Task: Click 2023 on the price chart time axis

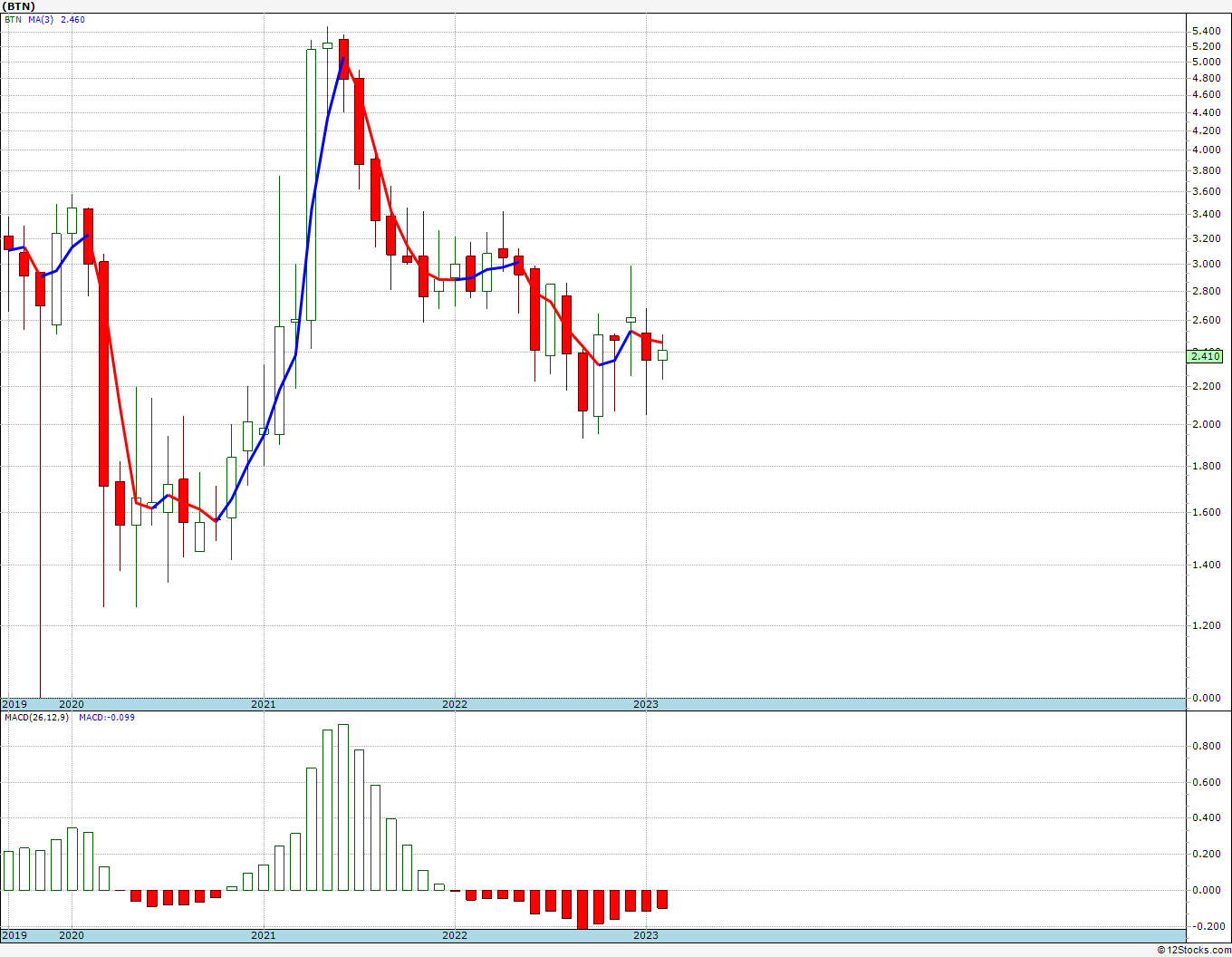Action: (646, 704)
